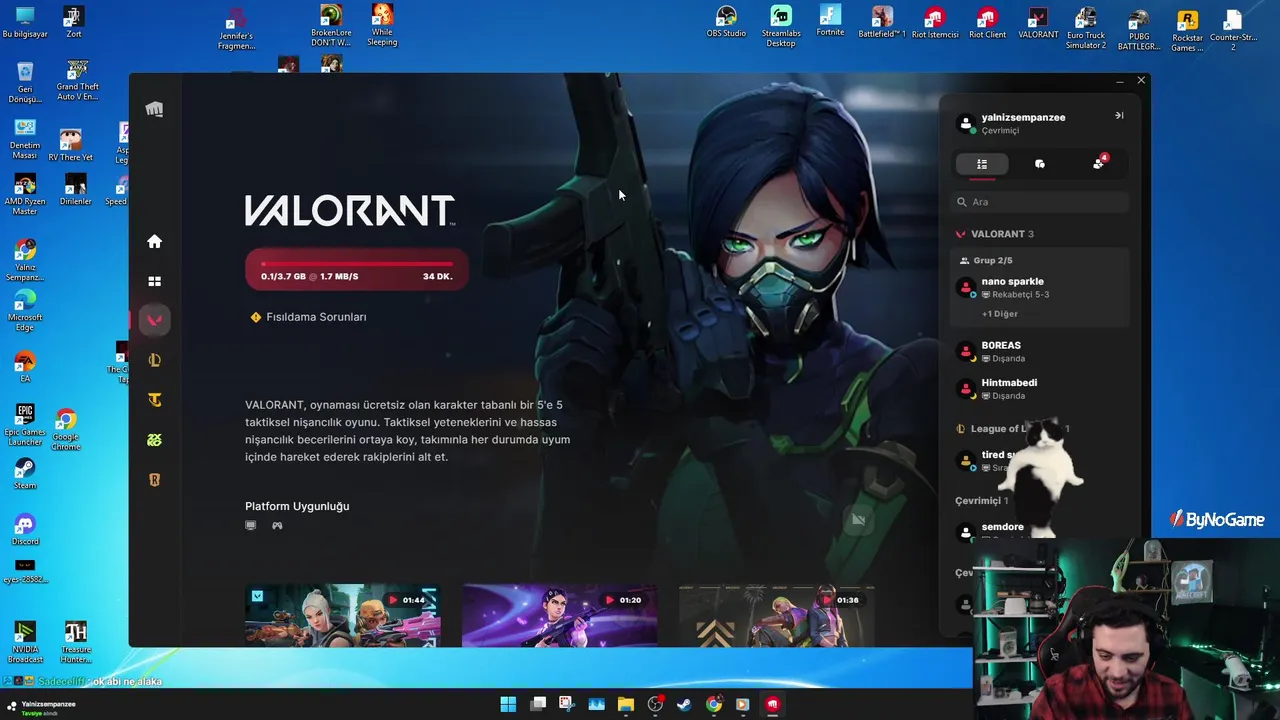Collapse the VALORANT friends group
Image resolution: width=1280 pixels, height=720 pixels.
click(995, 234)
